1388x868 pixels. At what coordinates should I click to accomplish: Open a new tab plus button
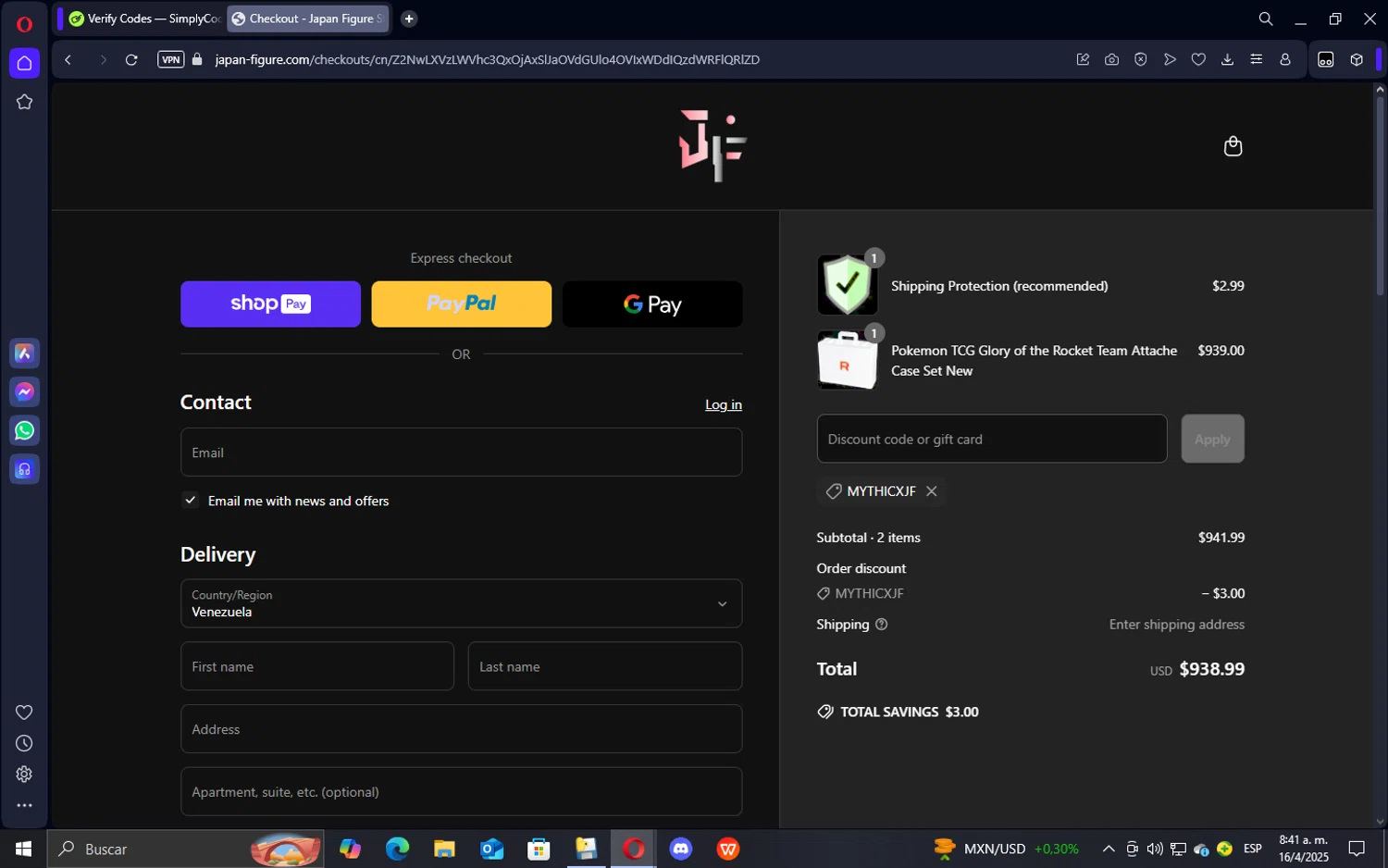409,19
